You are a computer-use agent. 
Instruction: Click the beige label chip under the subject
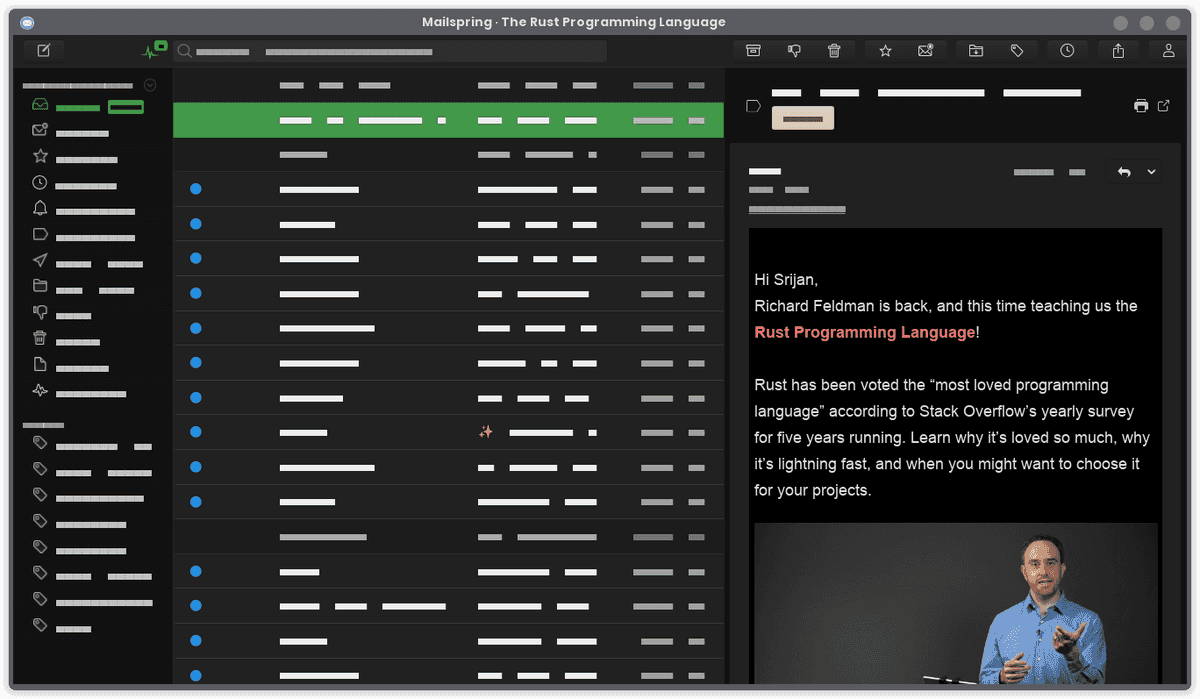(803, 118)
